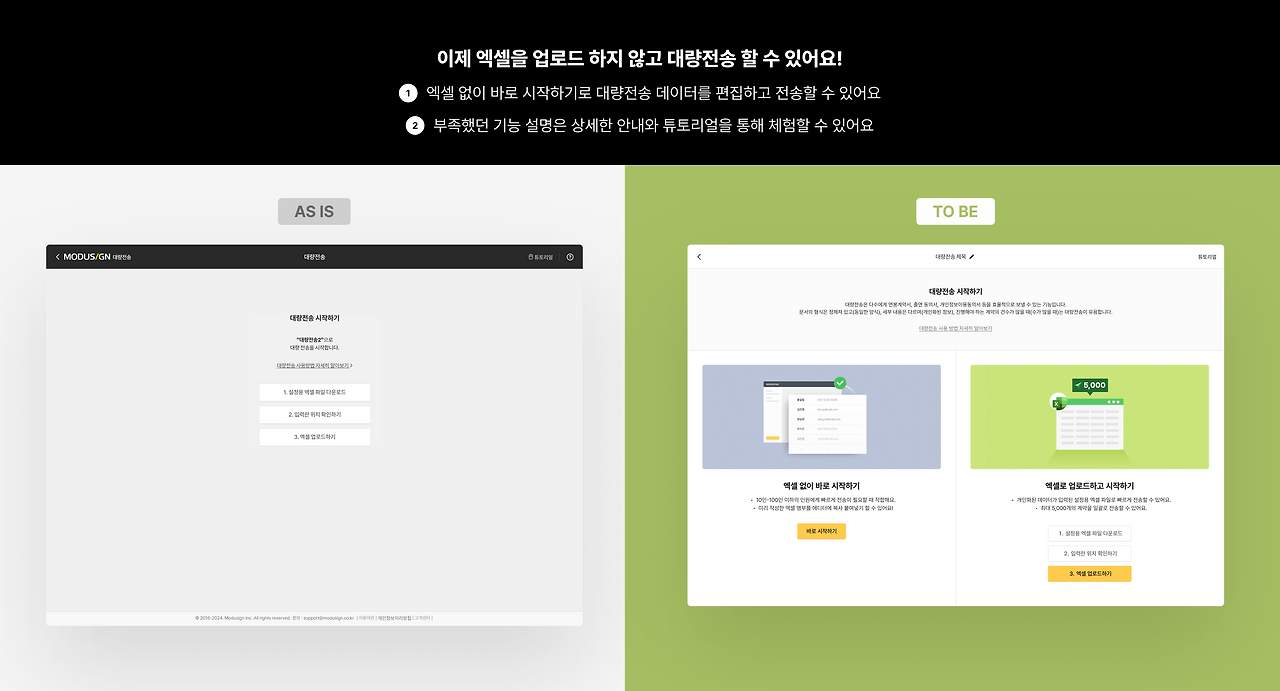Viewport: 1280px width, 691px height.
Task: Click the 2. 입력란 위치 확인하기 step button
Action: click(x=1089, y=551)
